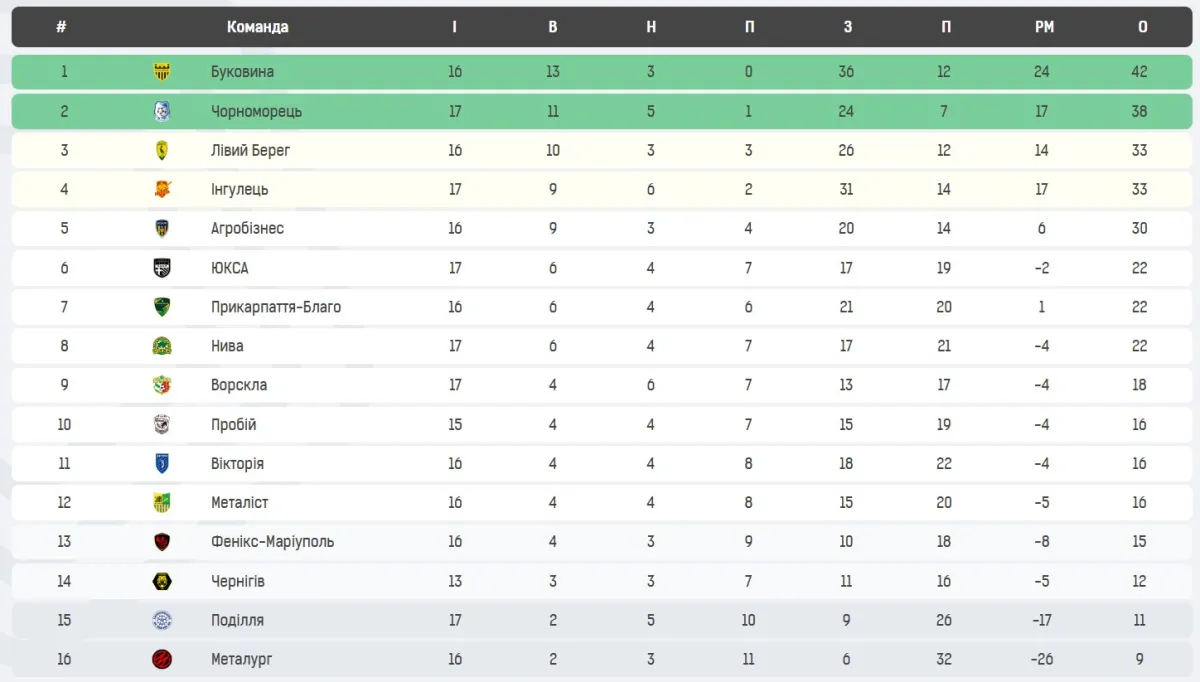Click the Фенікс-Маріуполь team crest

pyautogui.click(x=162, y=542)
